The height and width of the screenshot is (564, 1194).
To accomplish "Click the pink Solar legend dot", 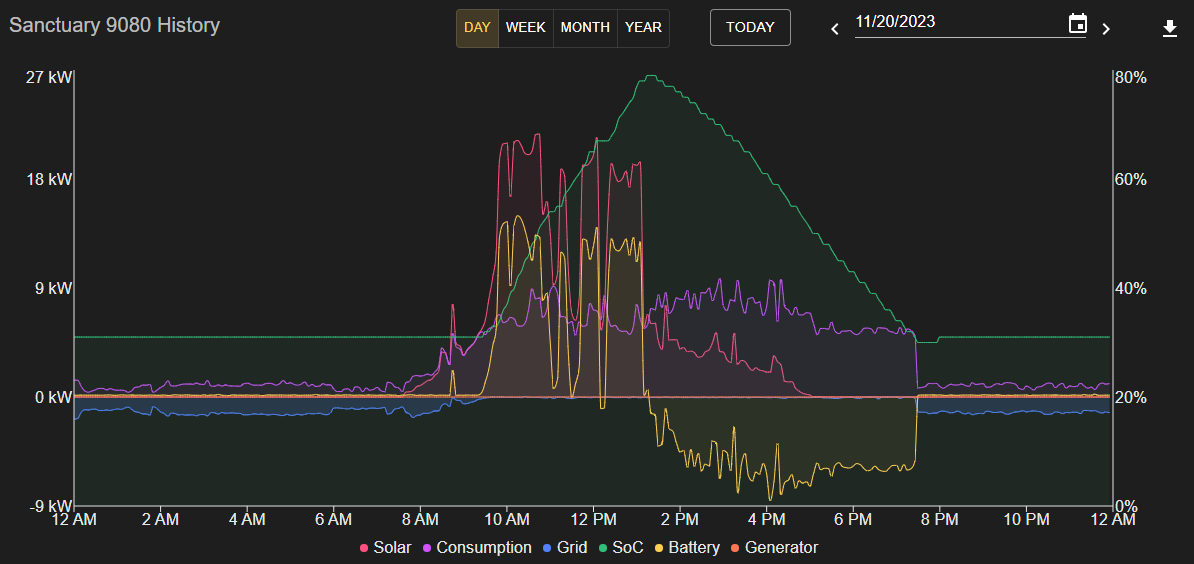I will click(x=364, y=548).
